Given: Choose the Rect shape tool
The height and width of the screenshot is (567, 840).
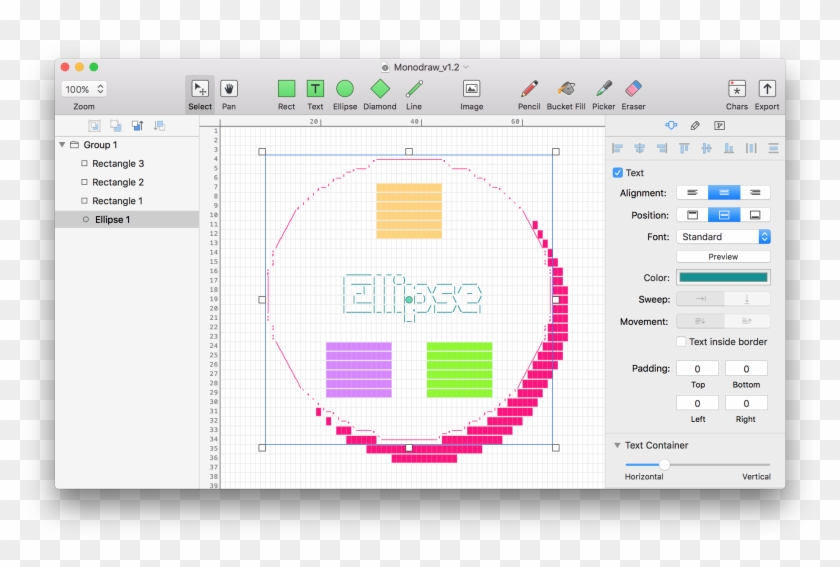Looking at the screenshot, I should coord(287,89).
